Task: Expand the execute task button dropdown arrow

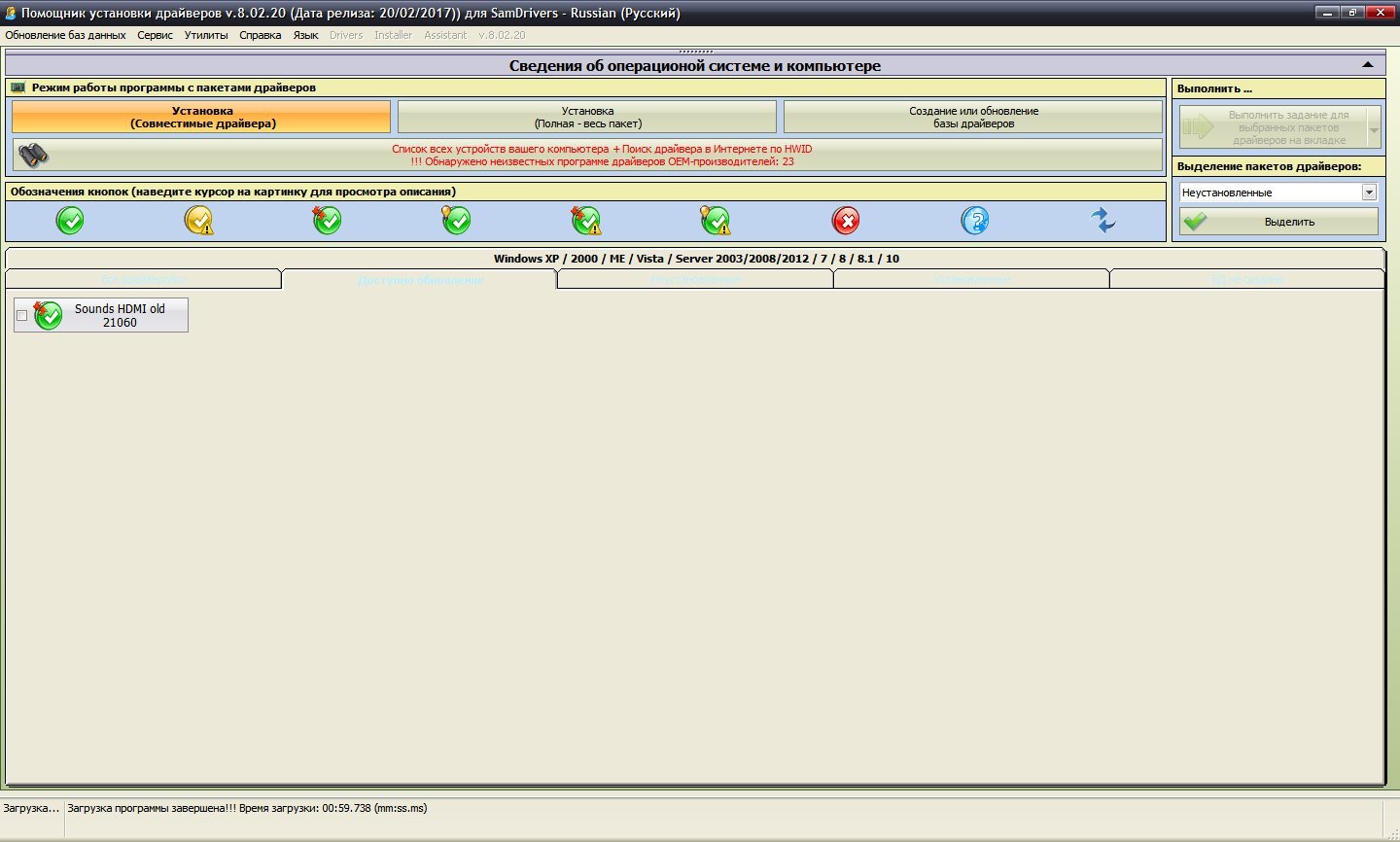Action: click(1374, 127)
